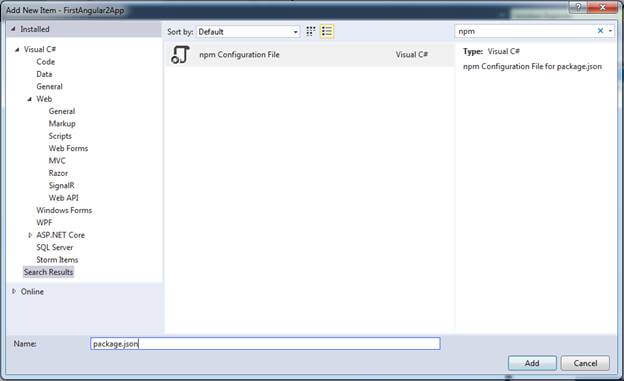Select the npm Configuration File template icon
624x381 pixels.
180,55
